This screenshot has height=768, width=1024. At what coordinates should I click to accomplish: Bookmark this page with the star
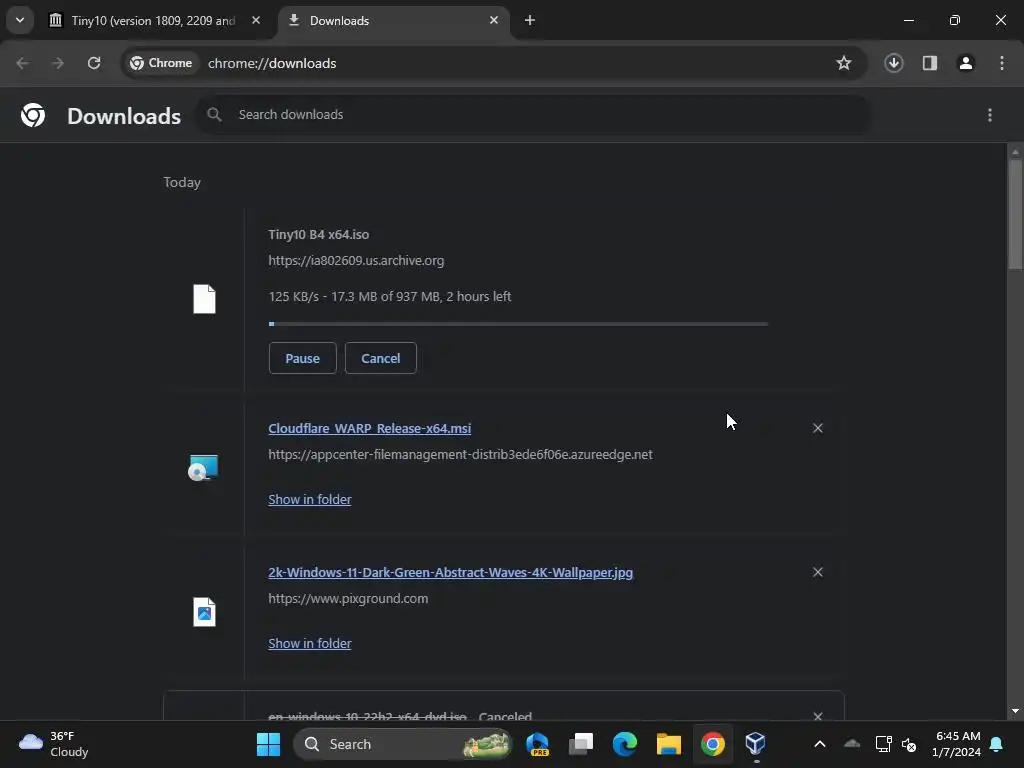pos(844,63)
